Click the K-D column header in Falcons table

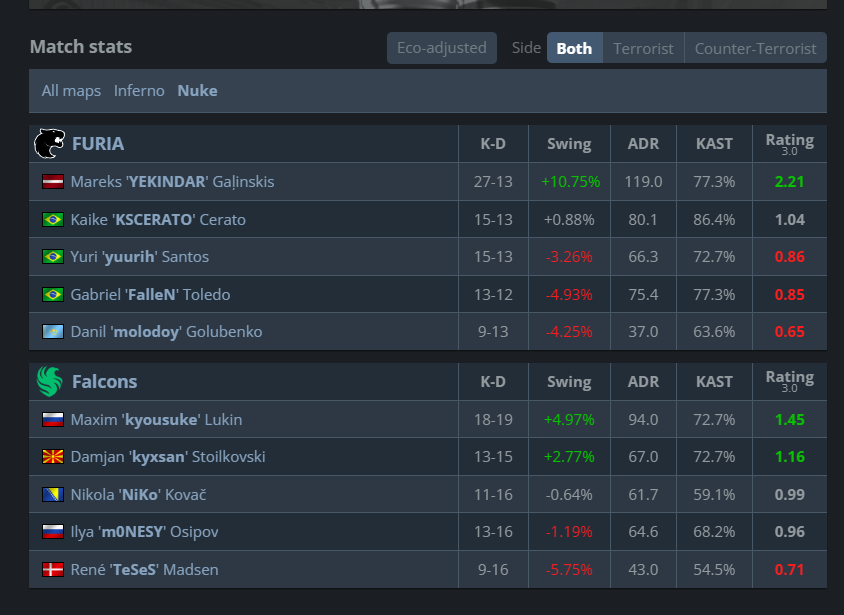point(493,381)
